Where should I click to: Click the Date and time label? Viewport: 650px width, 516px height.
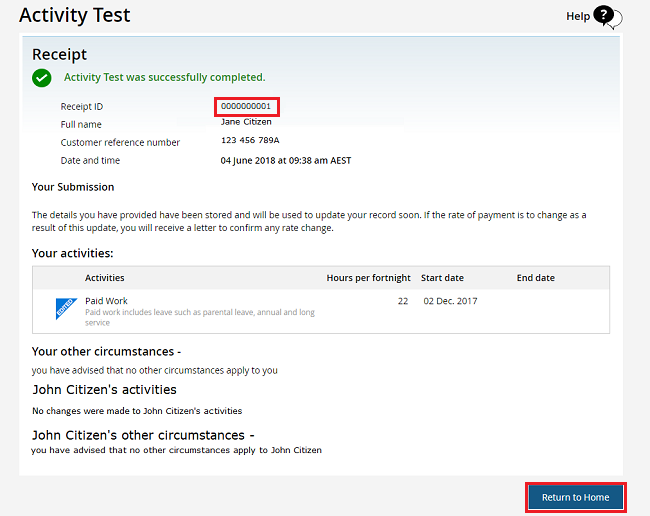coord(90,160)
